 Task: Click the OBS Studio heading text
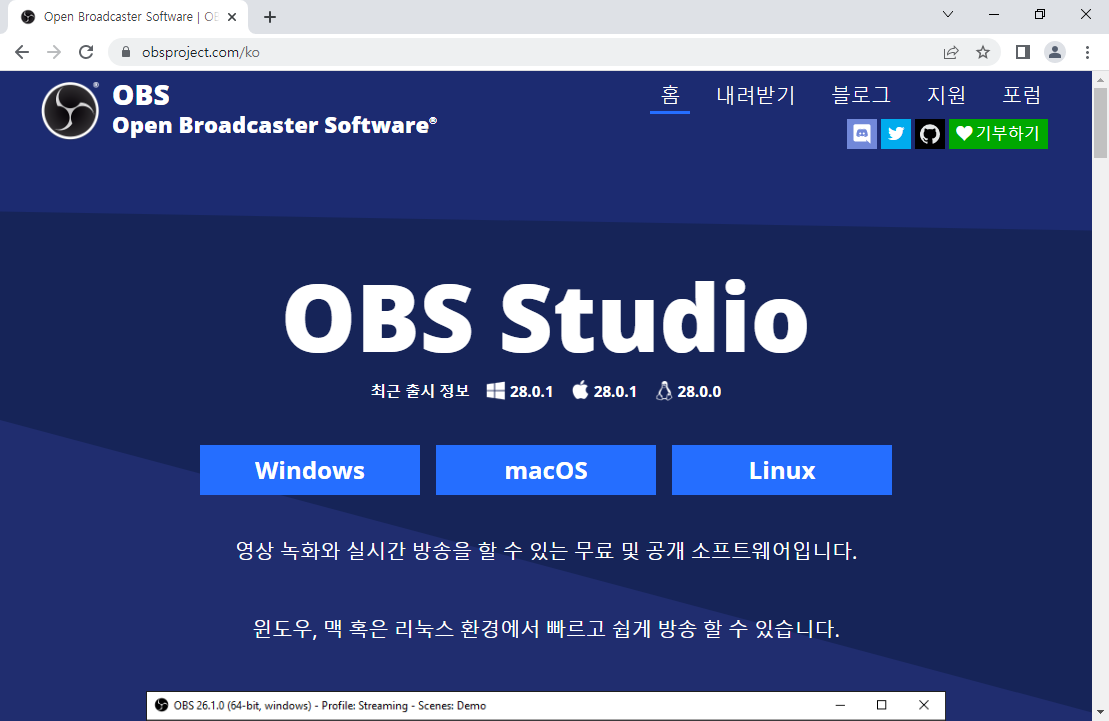point(545,317)
